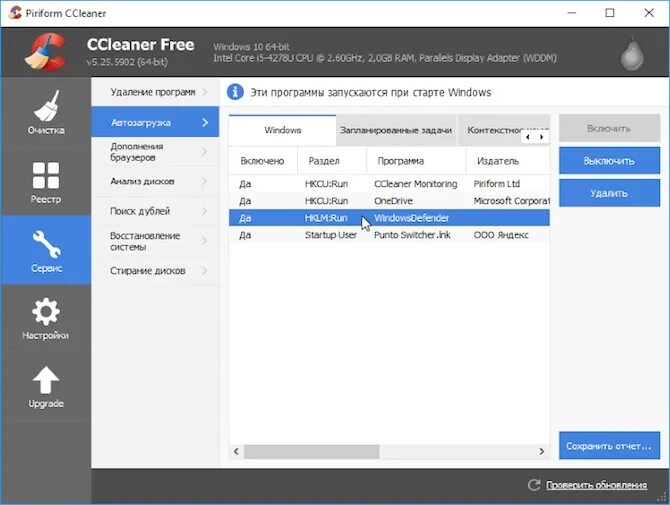
Task: Open Восстановление системы menu item
Action: (x=156, y=241)
